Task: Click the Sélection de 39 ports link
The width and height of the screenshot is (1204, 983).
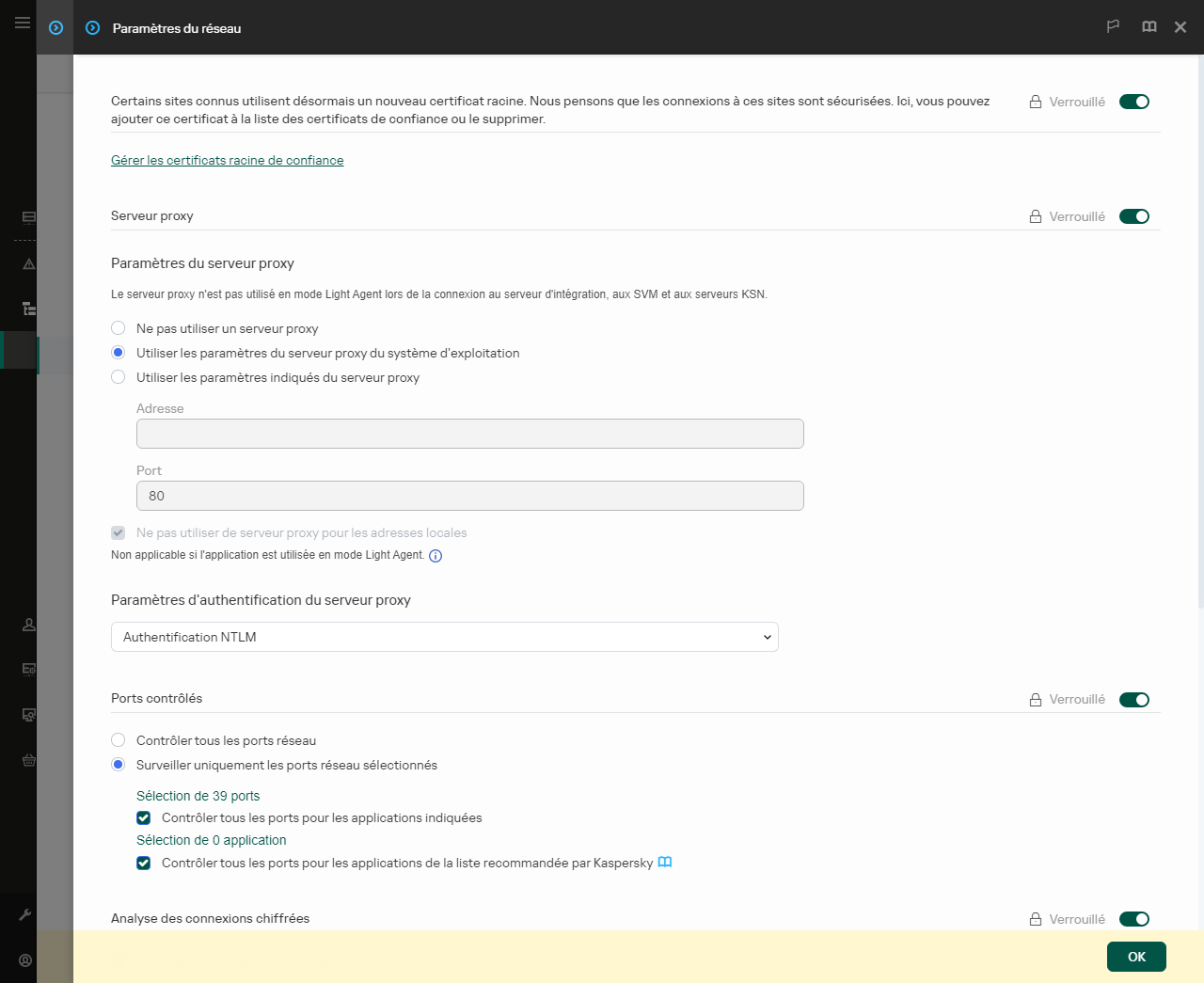Action: click(x=198, y=795)
